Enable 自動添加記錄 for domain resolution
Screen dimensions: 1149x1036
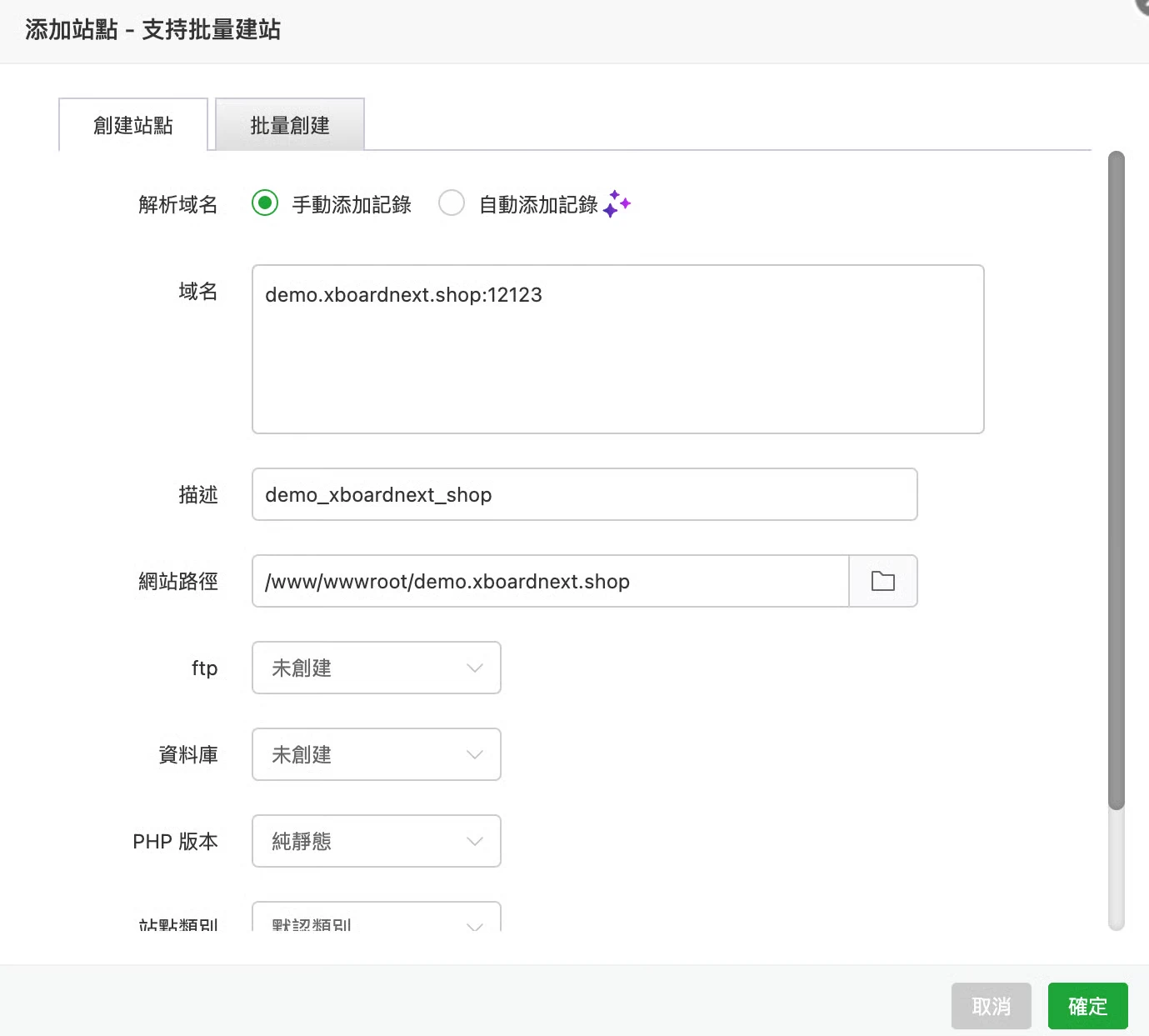(x=452, y=203)
